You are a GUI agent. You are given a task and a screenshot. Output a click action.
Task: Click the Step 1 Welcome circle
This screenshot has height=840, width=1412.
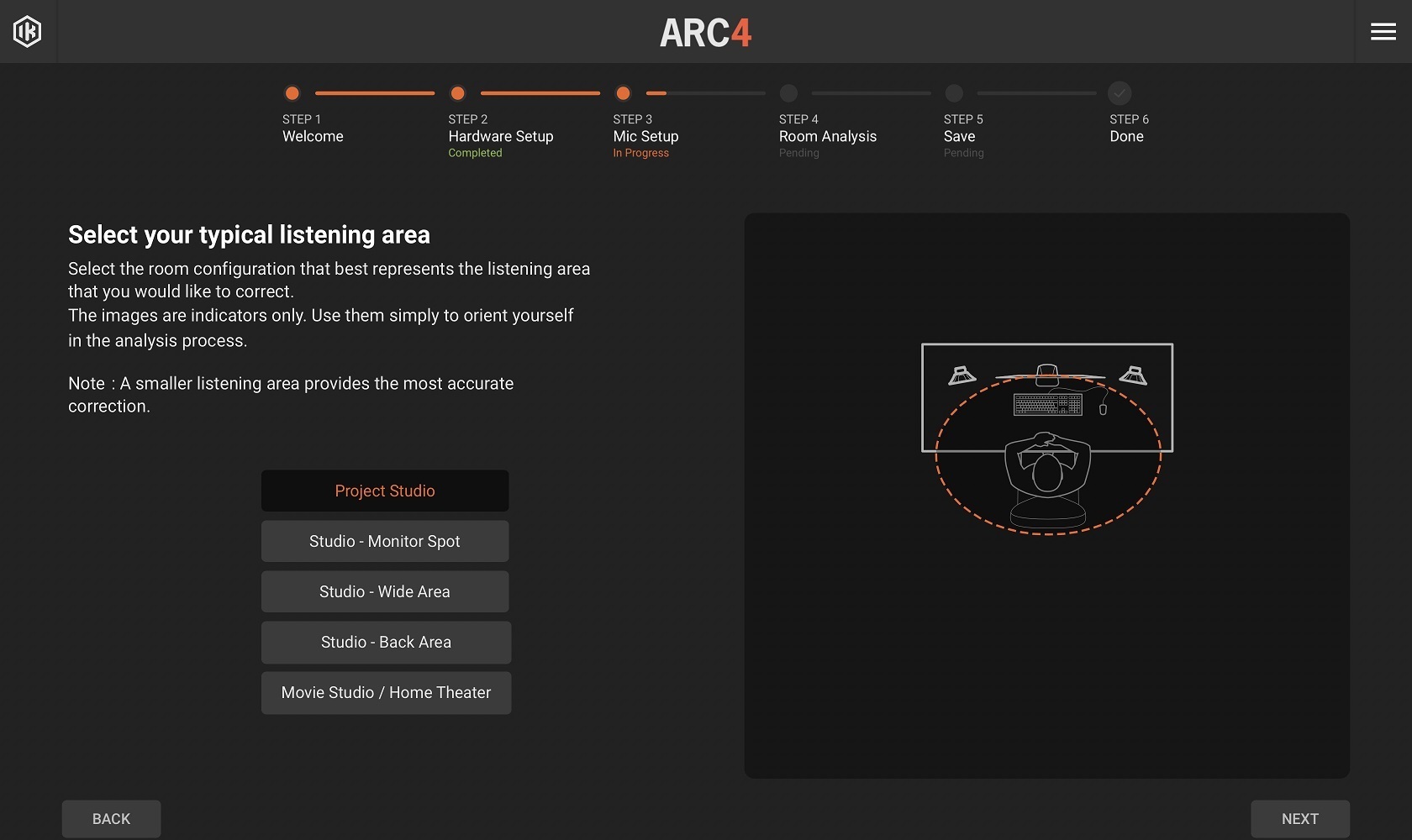pyautogui.click(x=292, y=93)
